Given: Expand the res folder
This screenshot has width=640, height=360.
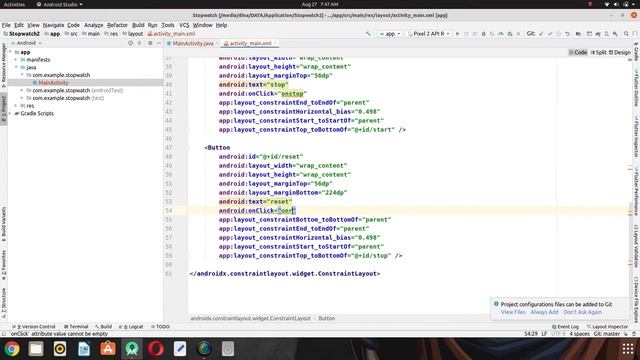Looking at the screenshot, I should (x=16, y=106).
